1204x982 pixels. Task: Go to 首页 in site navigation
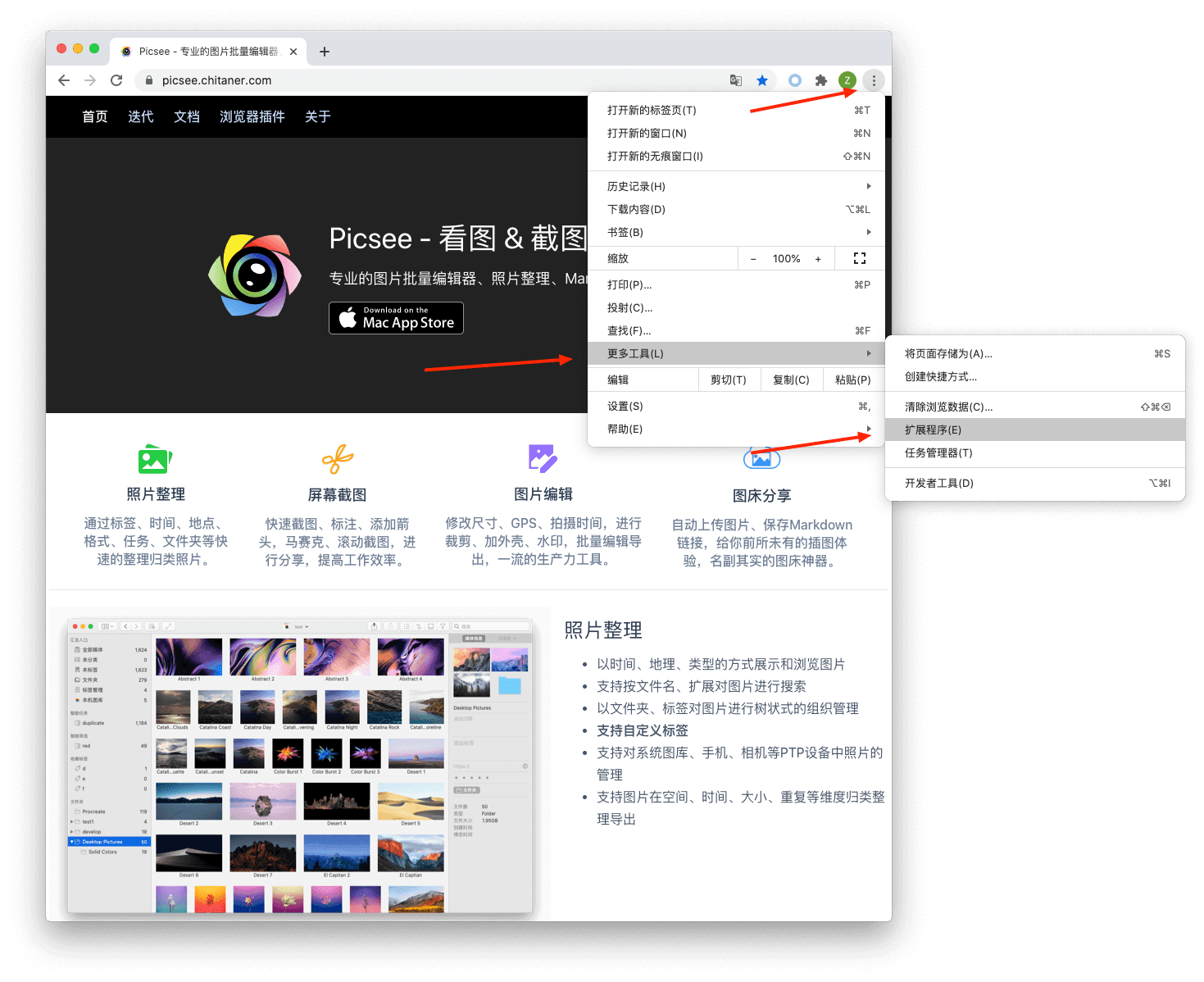95,116
